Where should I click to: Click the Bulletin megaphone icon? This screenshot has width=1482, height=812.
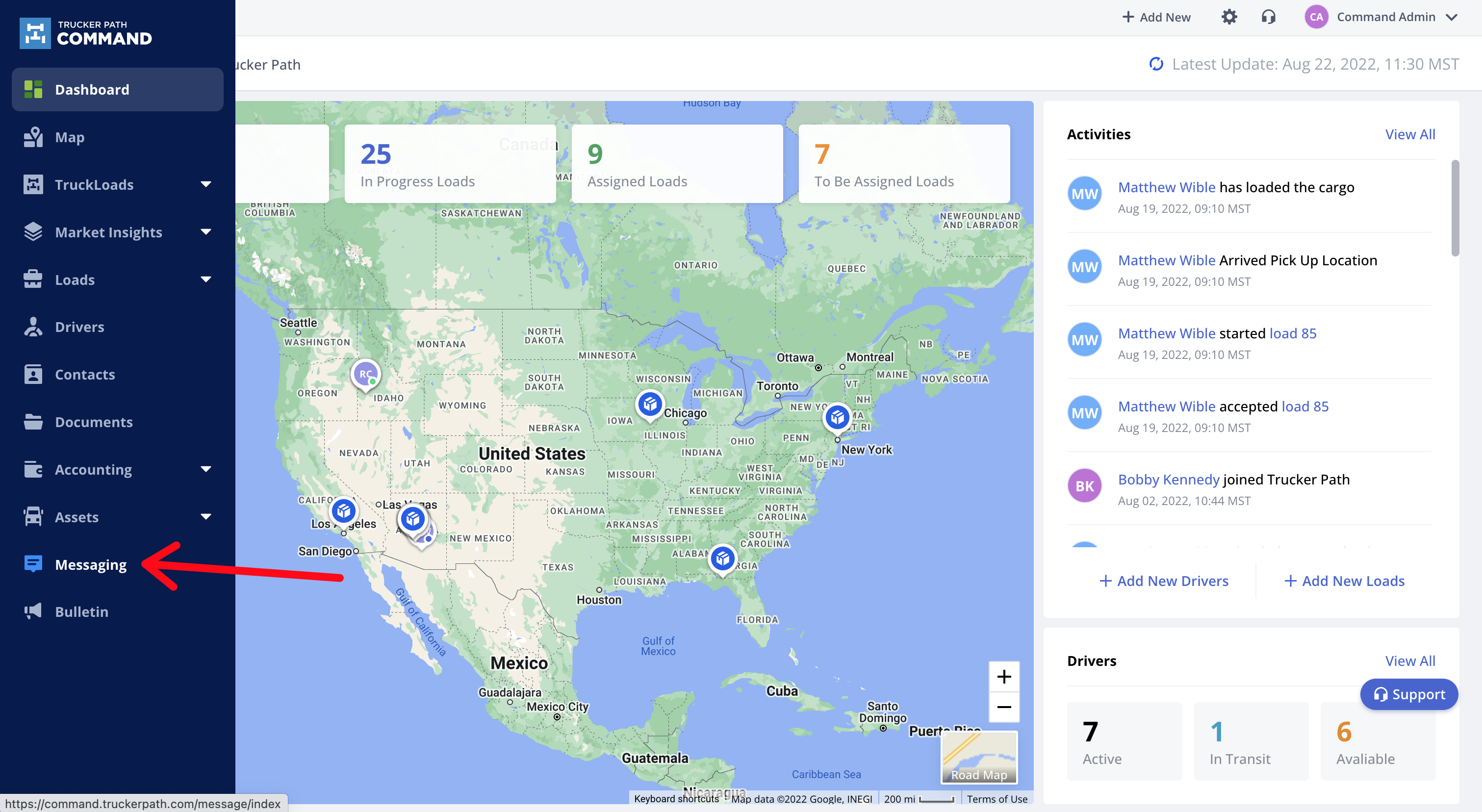33,611
